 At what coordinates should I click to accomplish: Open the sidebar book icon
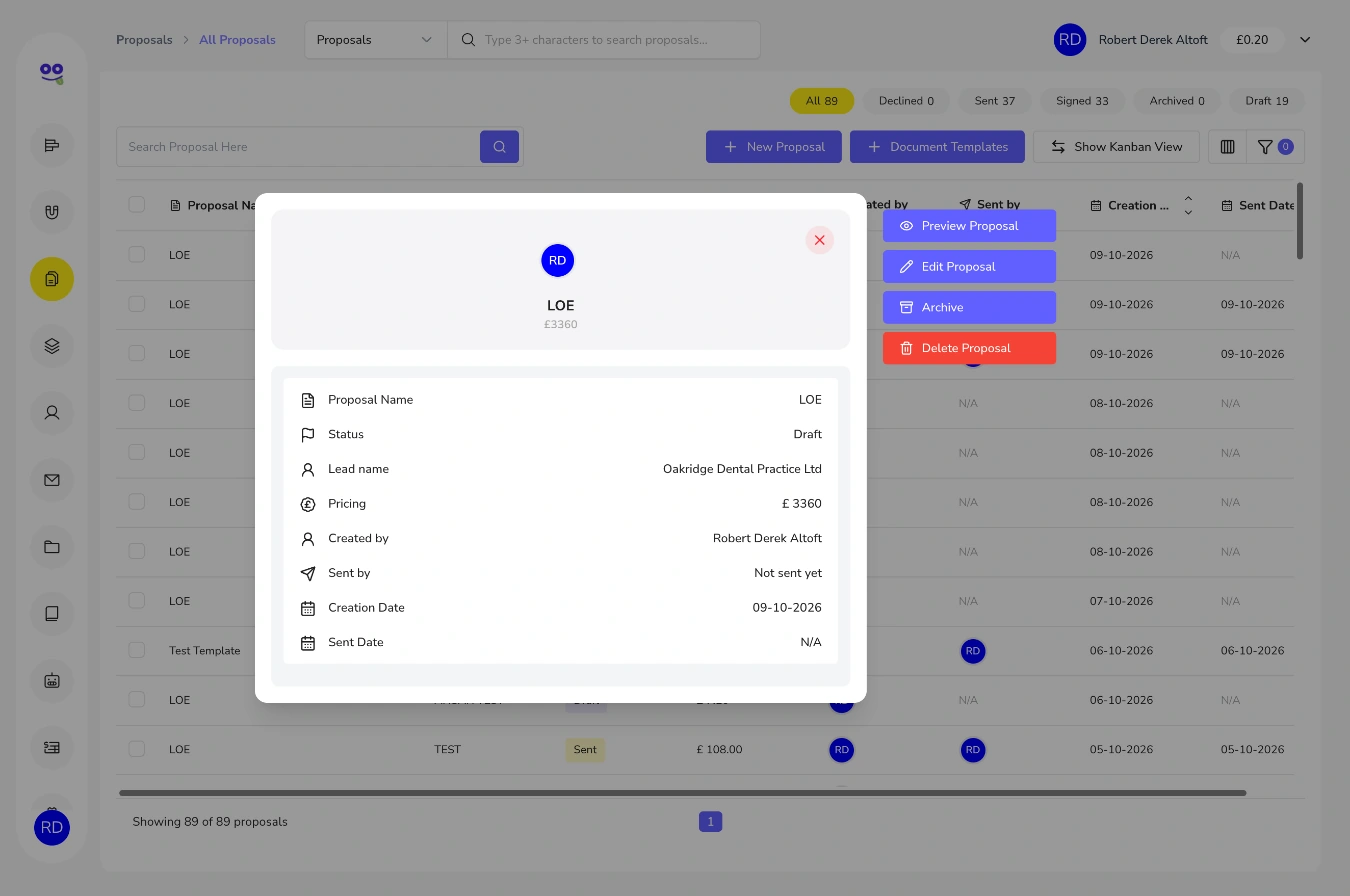(52, 613)
